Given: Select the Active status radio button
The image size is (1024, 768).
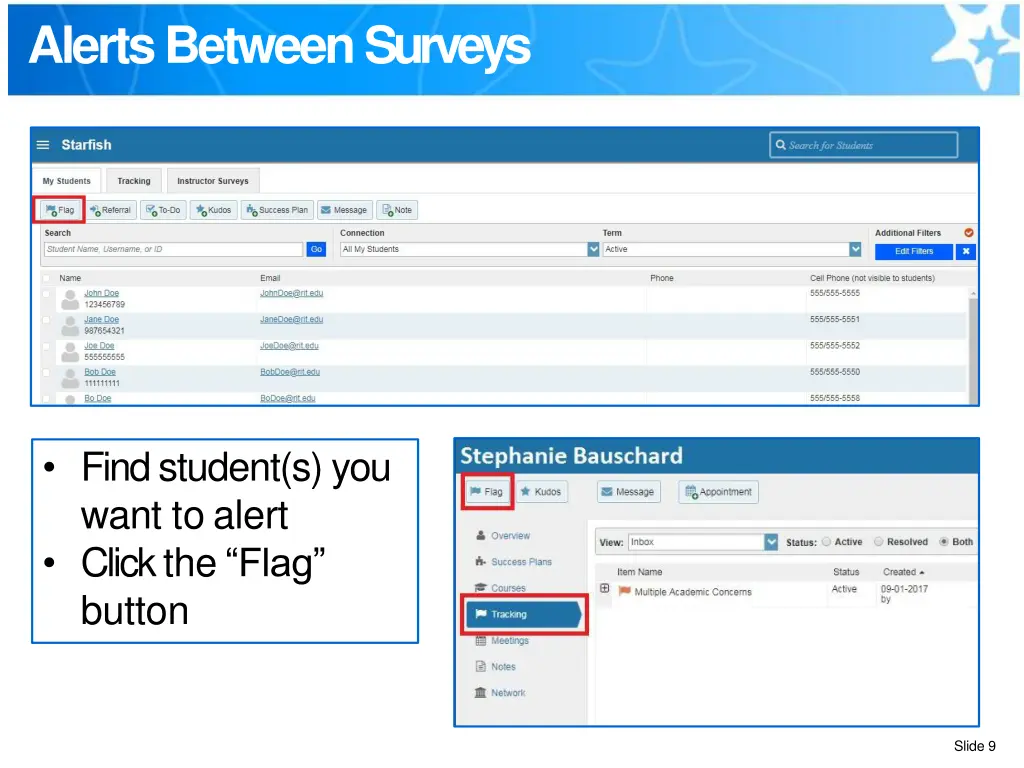Looking at the screenshot, I should tap(826, 541).
